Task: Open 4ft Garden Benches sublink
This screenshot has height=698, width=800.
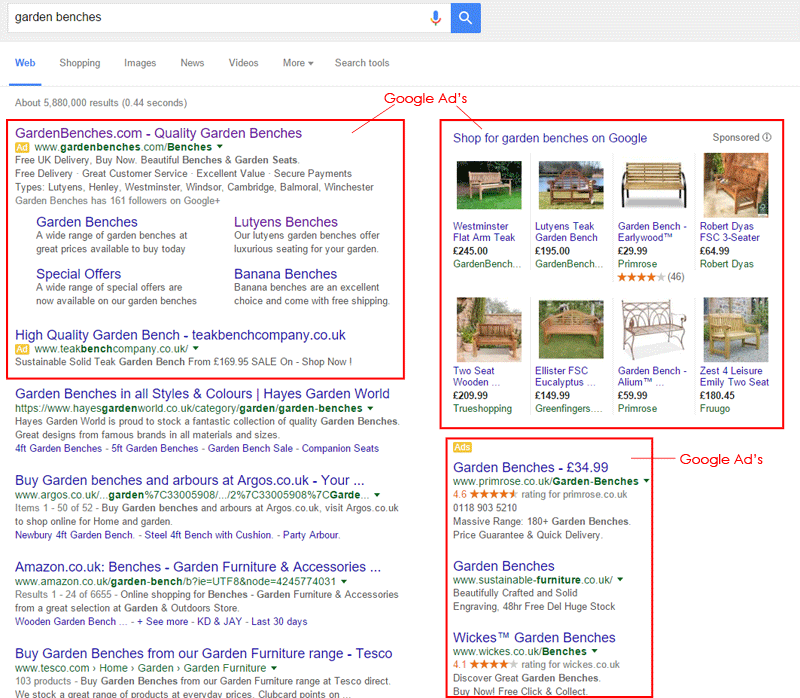Action: pos(58,448)
